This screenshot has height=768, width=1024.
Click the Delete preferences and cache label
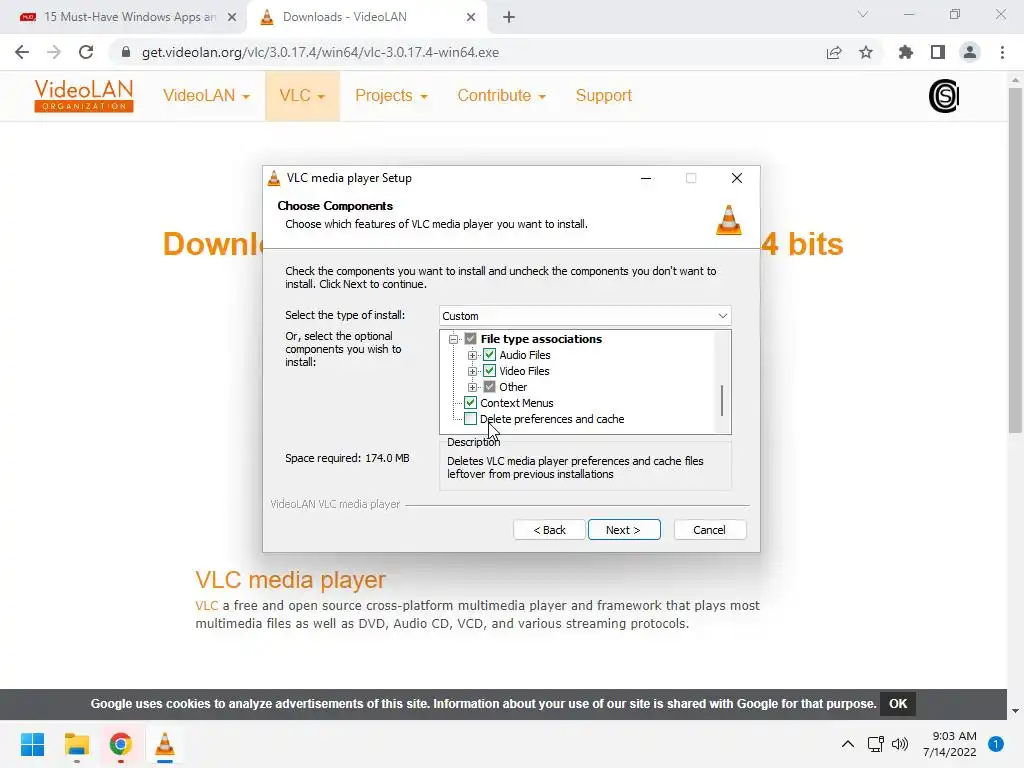coord(552,419)
